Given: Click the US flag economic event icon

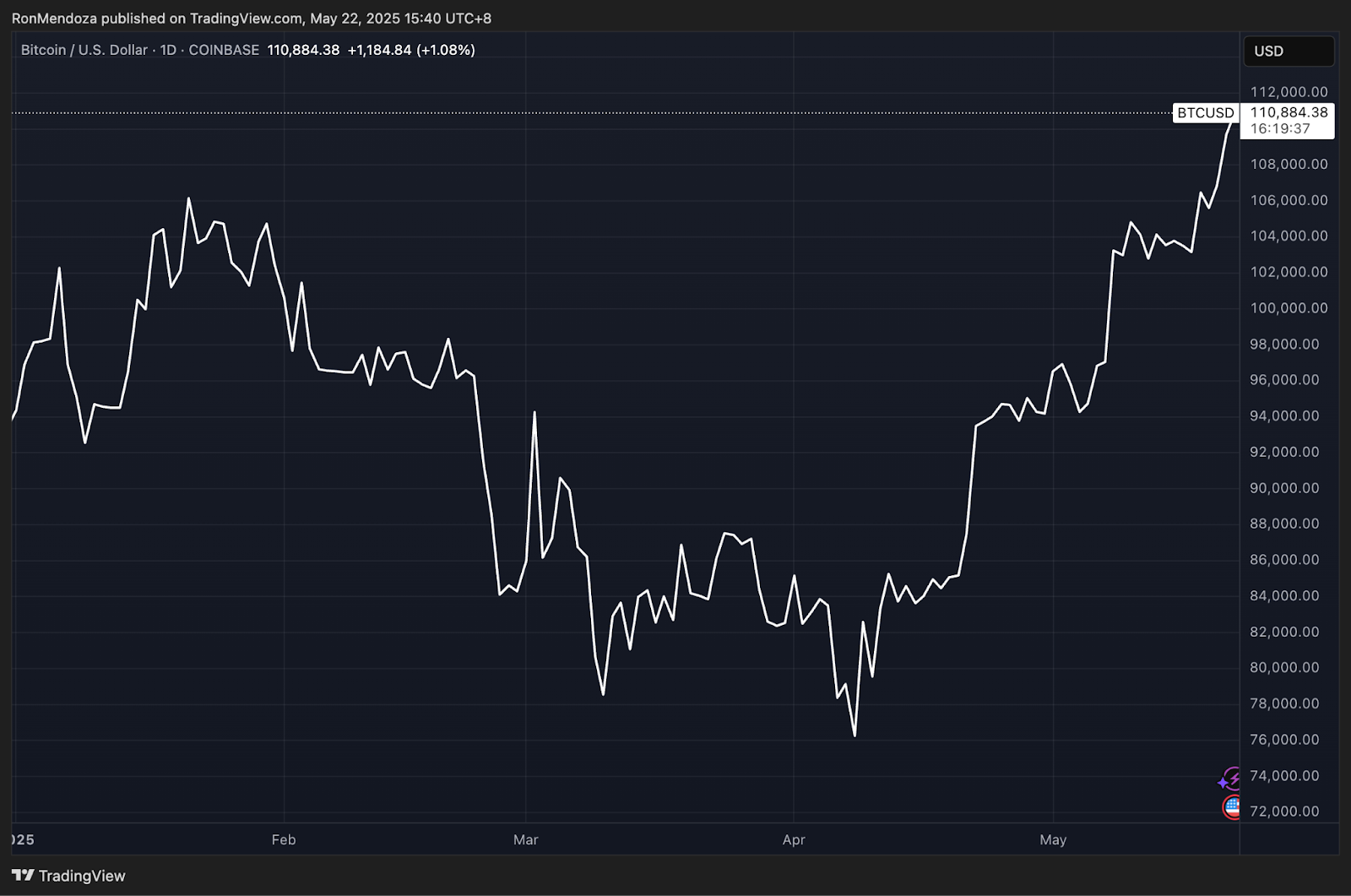Looking at the screenshot, I should [1232, 807].
